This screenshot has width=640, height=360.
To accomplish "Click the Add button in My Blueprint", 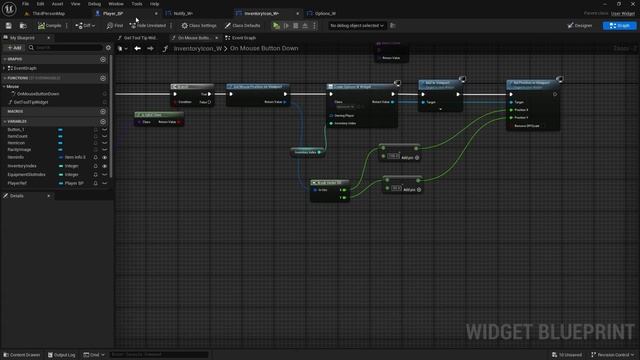I will click(14, 48).
